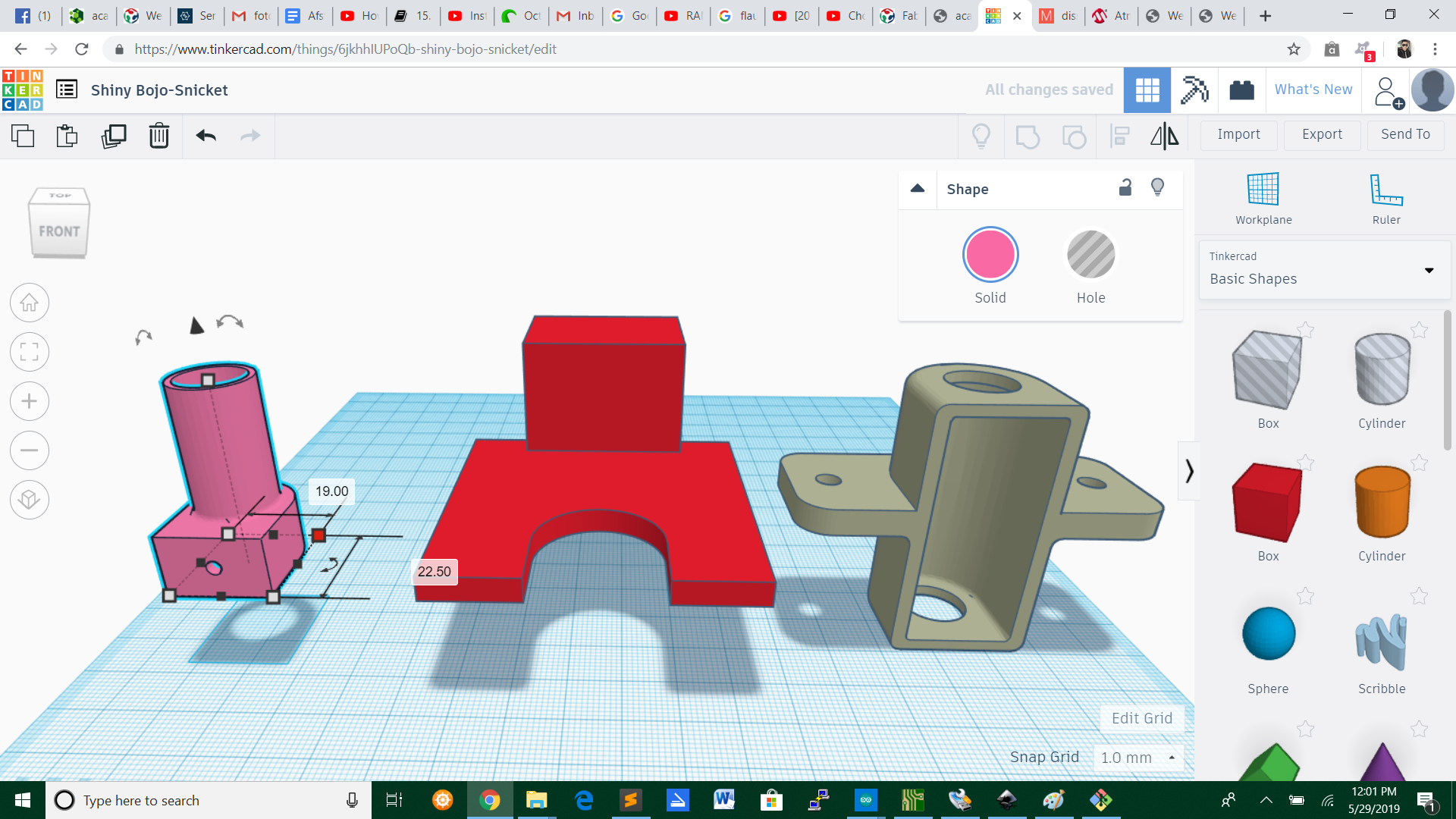The image size is (1456, 819).
Task: Open user profile avatar
Action: (1432, 90)
